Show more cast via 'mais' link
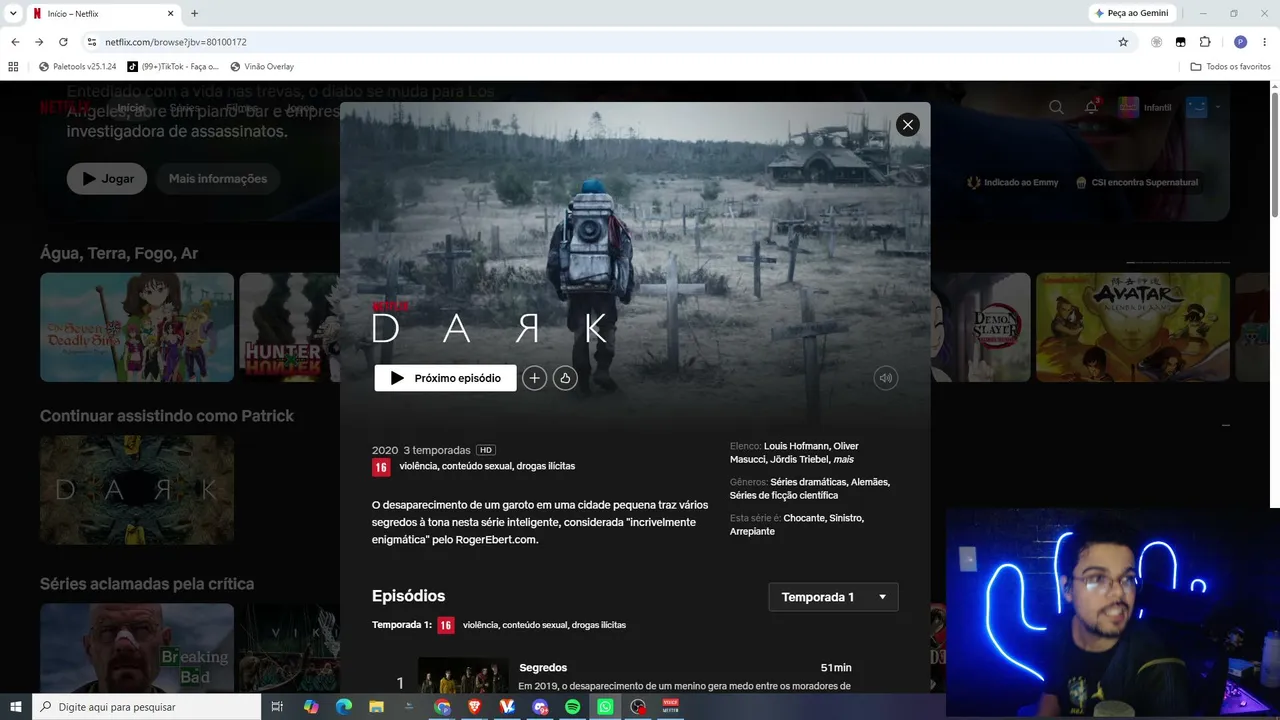Image resolution: width=1280 pixels, height=720 pixels. click(843, 459)
